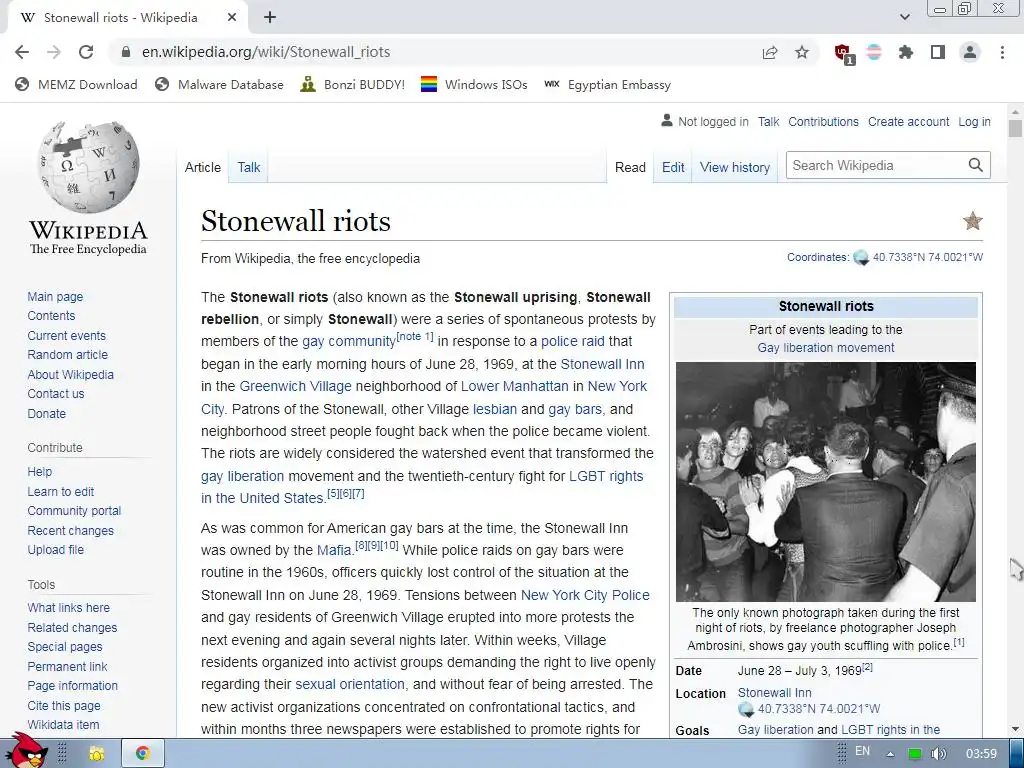Click the Donate sidebar link
The height and width of the screenshot is (768, 1024).
[46, 413]
